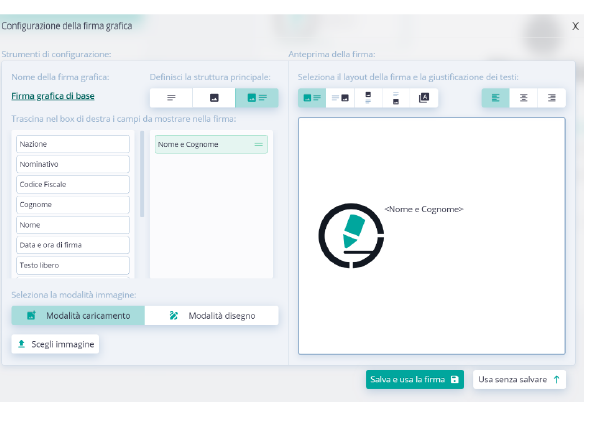Choose text-above-image layout
This screenshot has width=595, height=430.
[396, 98]
